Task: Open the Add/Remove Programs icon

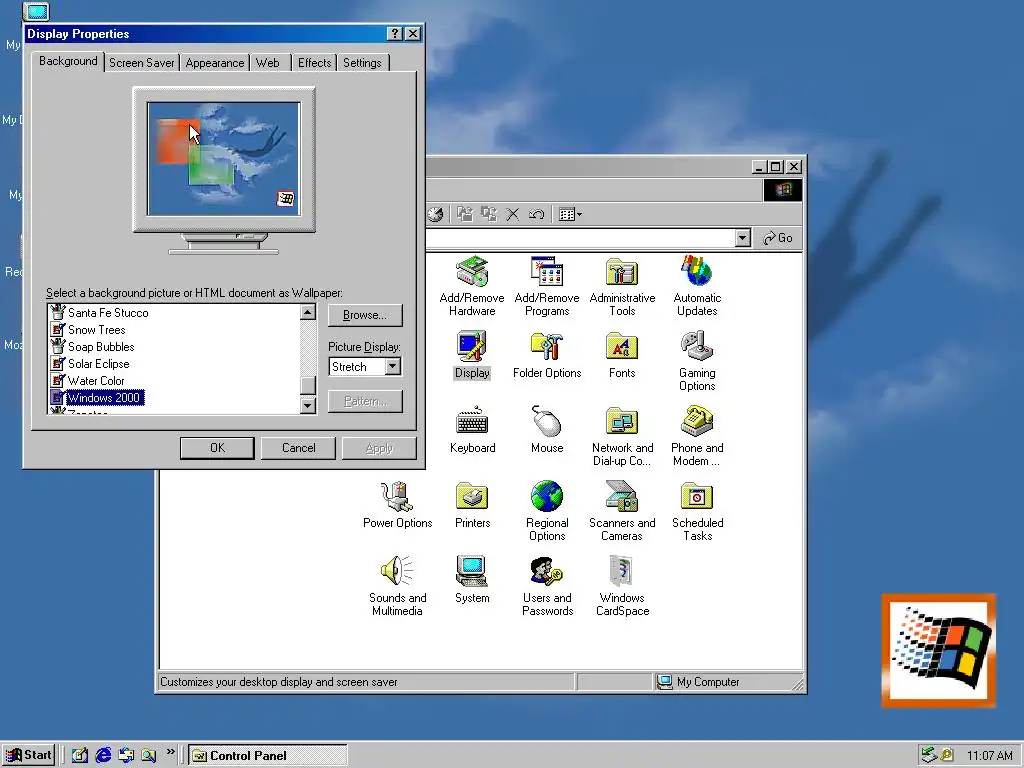Action: [x=547, y=286]
